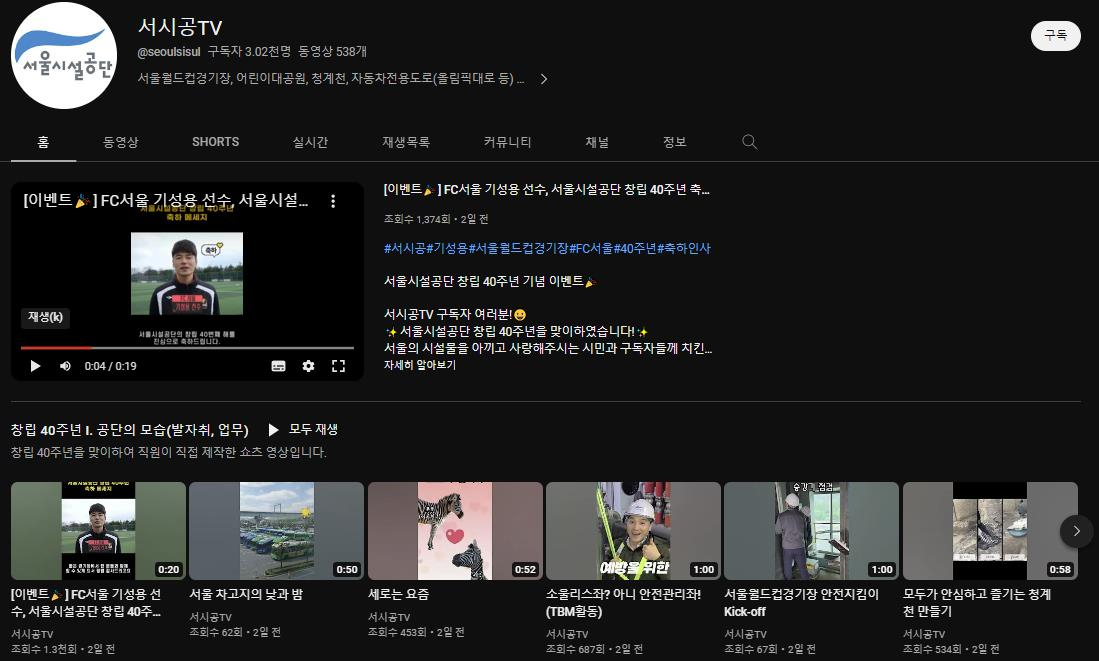Open featured video title link on right
1099x661 pixels.
(x=547, y=189)
